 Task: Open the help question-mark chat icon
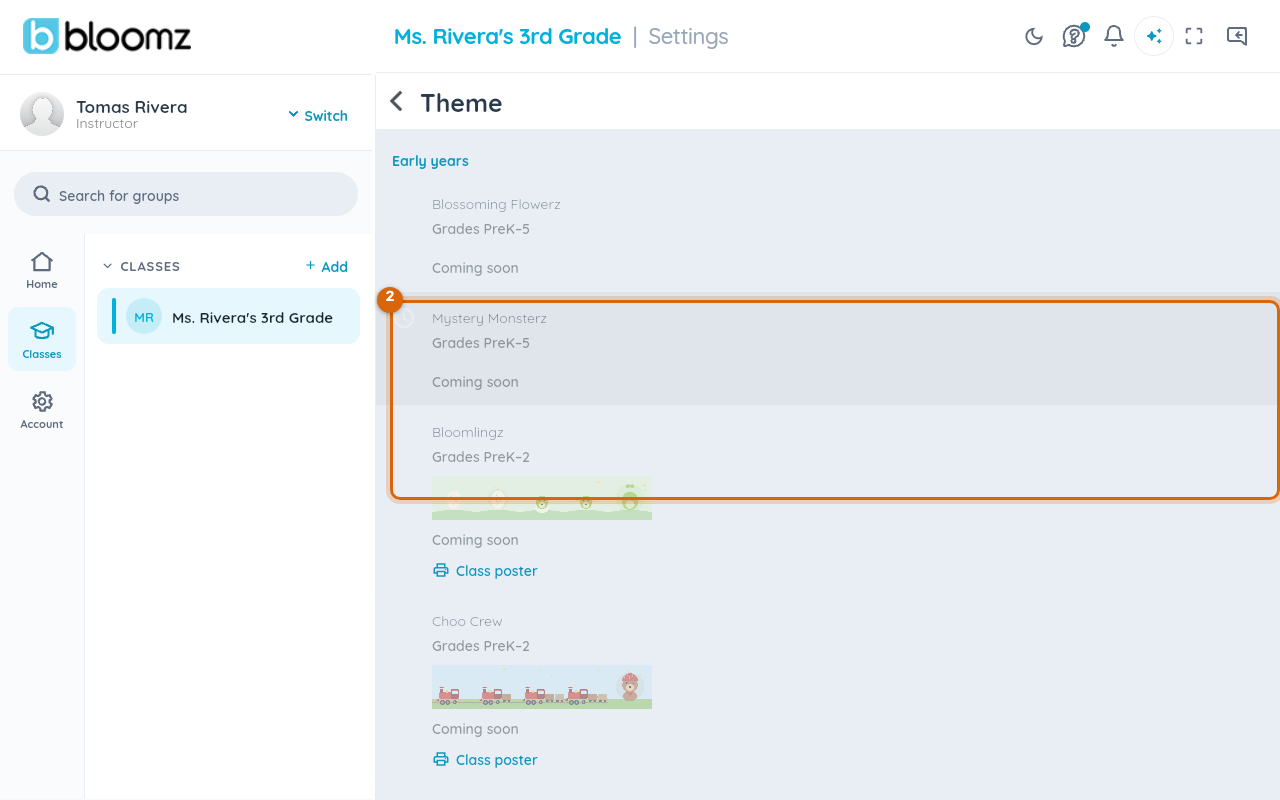tap(1074, 36)
